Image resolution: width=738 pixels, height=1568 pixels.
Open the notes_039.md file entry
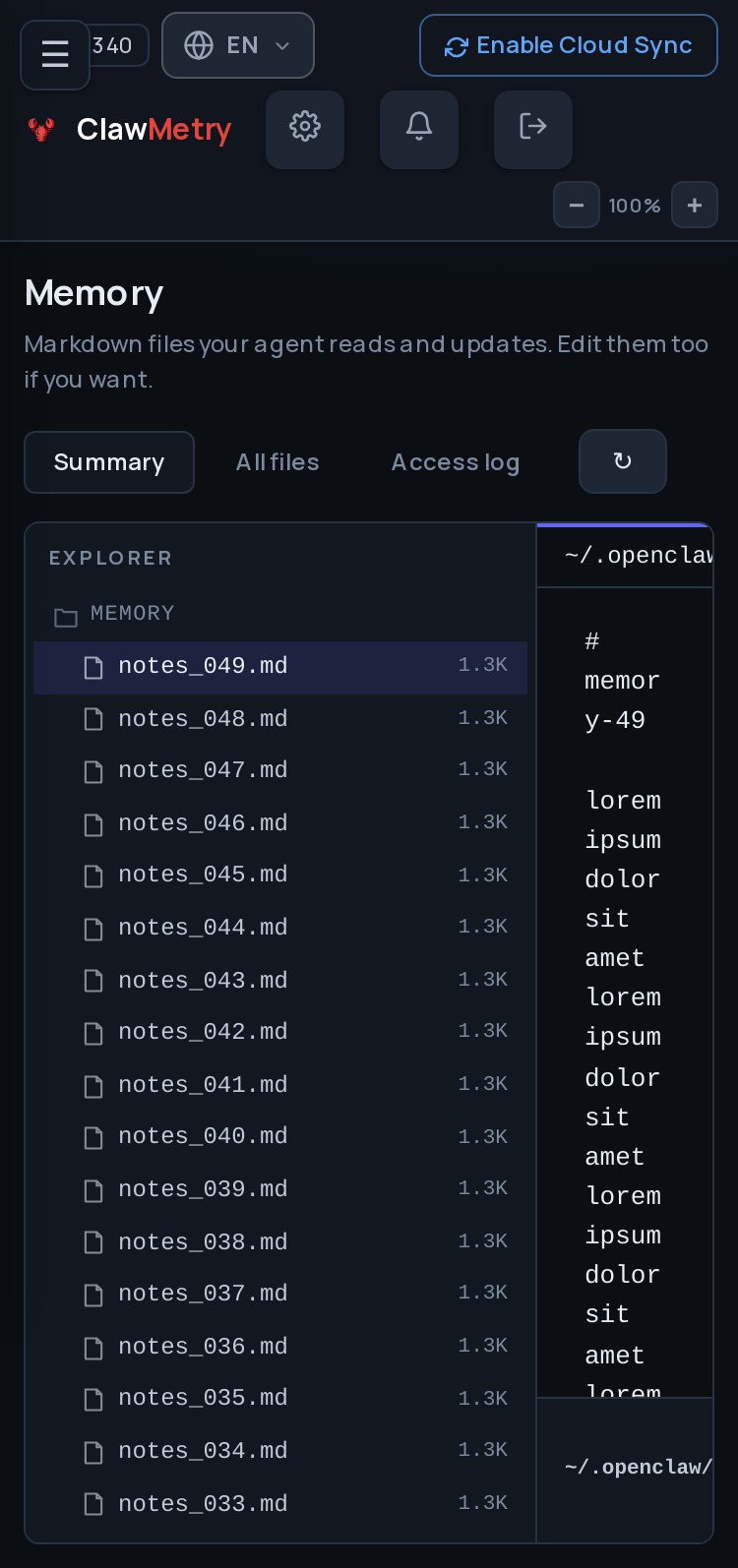[280, 1189]
